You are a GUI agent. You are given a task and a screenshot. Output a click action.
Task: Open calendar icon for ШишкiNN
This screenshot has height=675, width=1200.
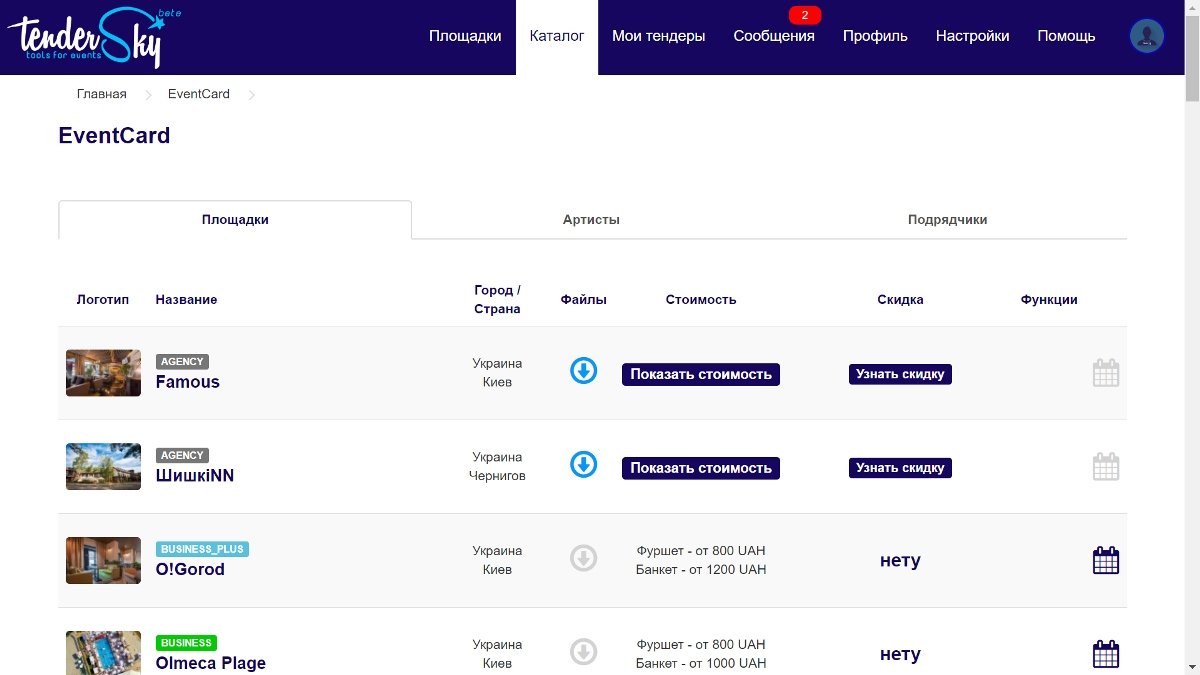coord(1105,467)
